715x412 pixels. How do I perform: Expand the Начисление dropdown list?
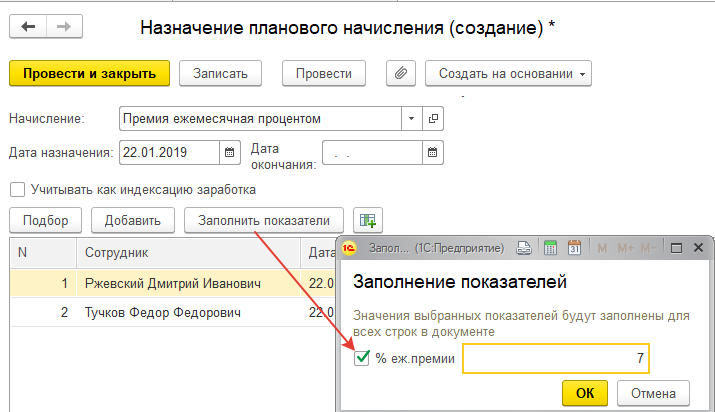coord(411,118)
